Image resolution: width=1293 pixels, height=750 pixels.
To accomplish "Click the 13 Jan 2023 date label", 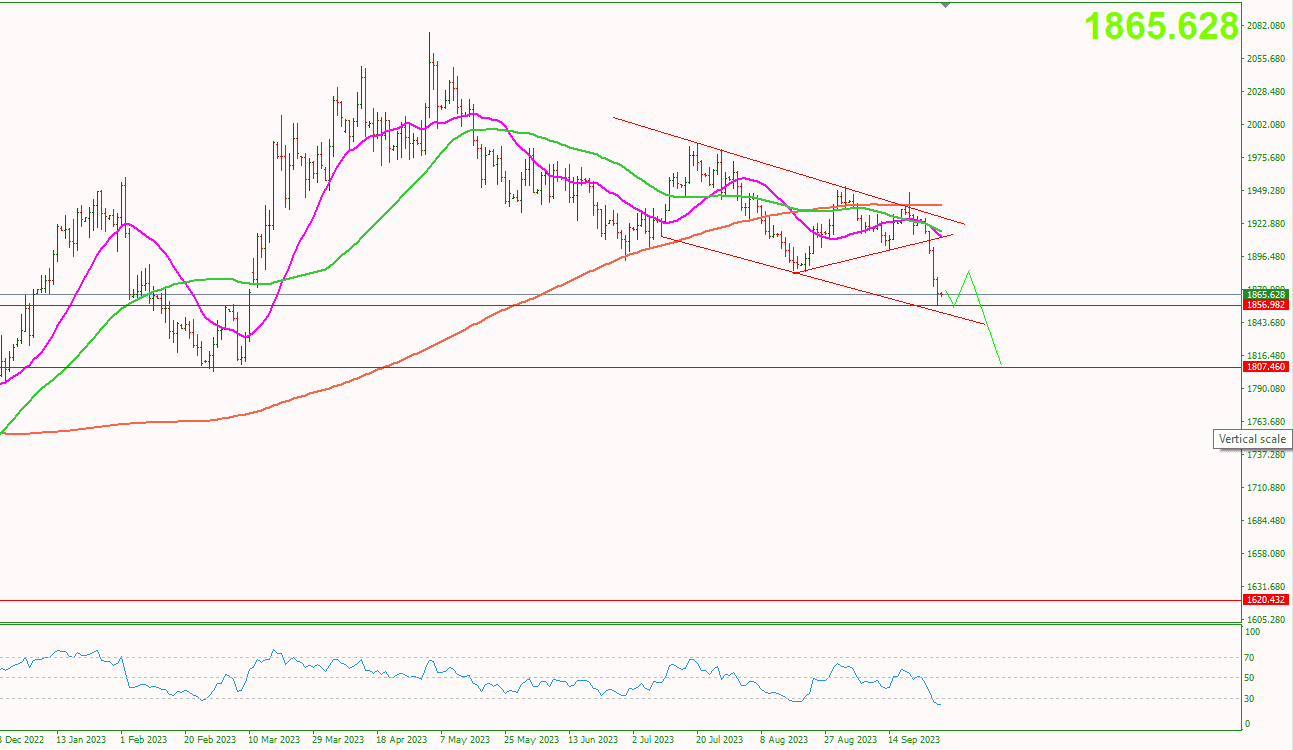I will tap(82, 741).
